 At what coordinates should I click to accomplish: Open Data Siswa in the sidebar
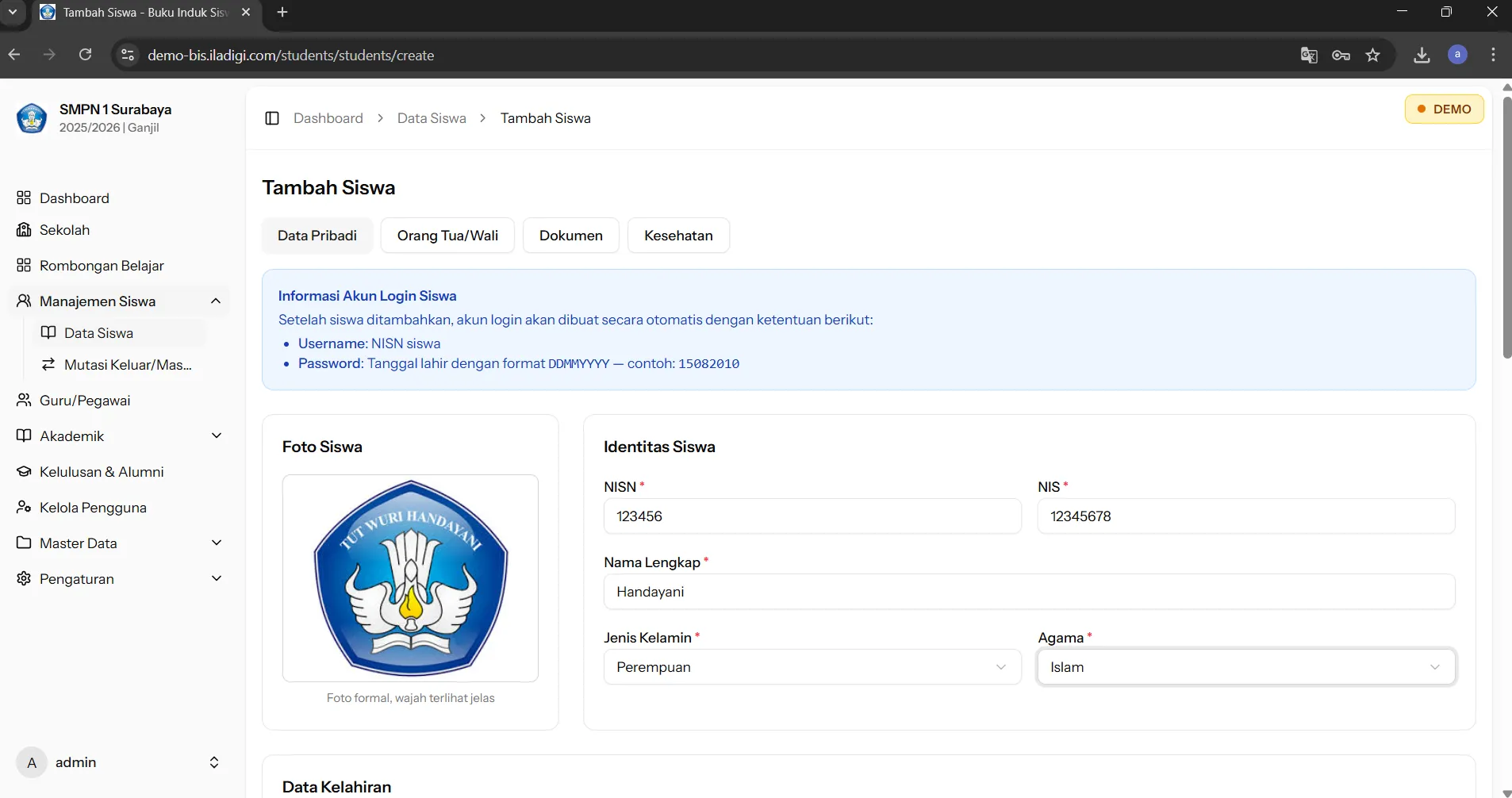[x=119, y=332]
